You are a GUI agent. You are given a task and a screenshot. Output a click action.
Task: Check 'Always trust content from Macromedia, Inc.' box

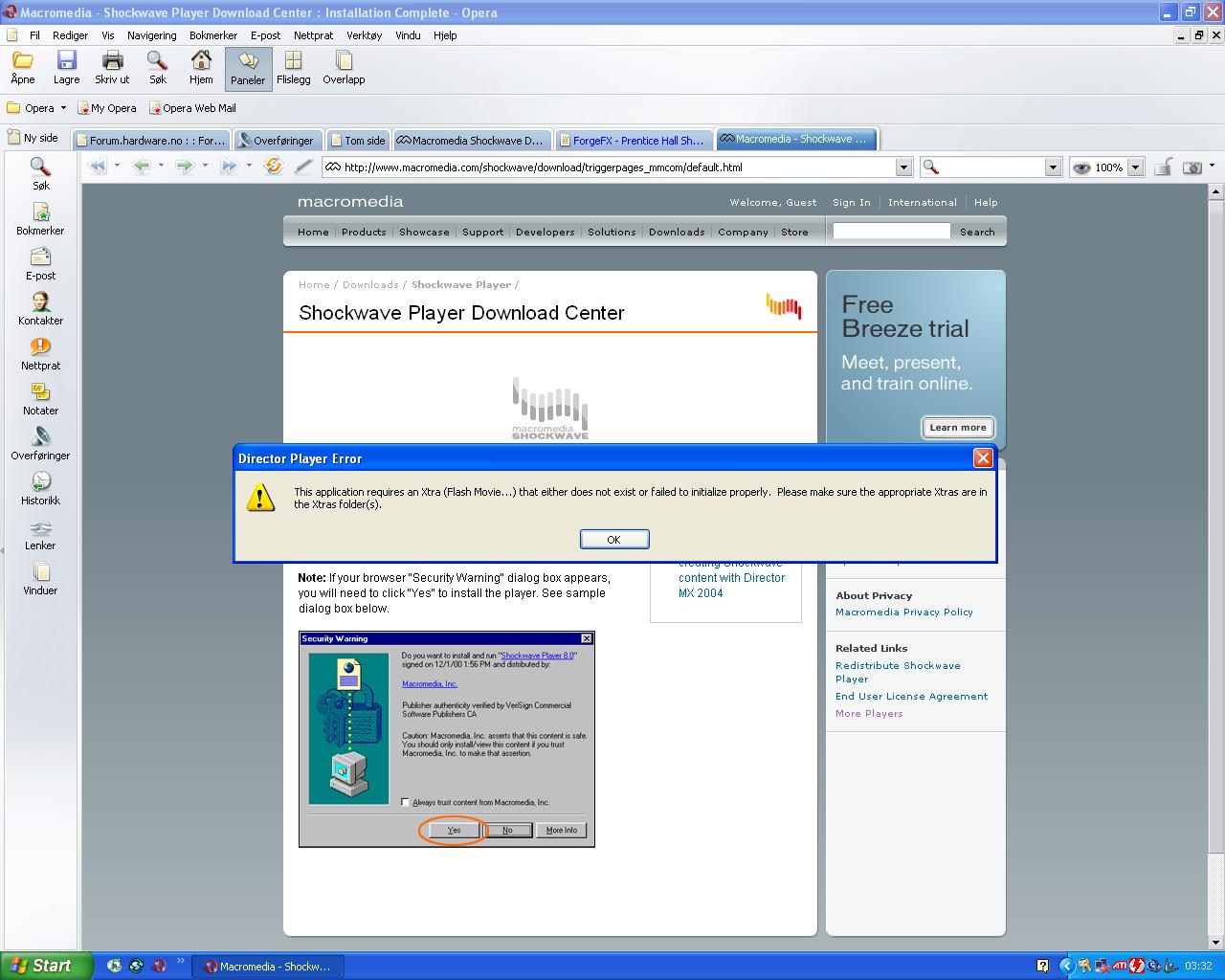point(405,802)
